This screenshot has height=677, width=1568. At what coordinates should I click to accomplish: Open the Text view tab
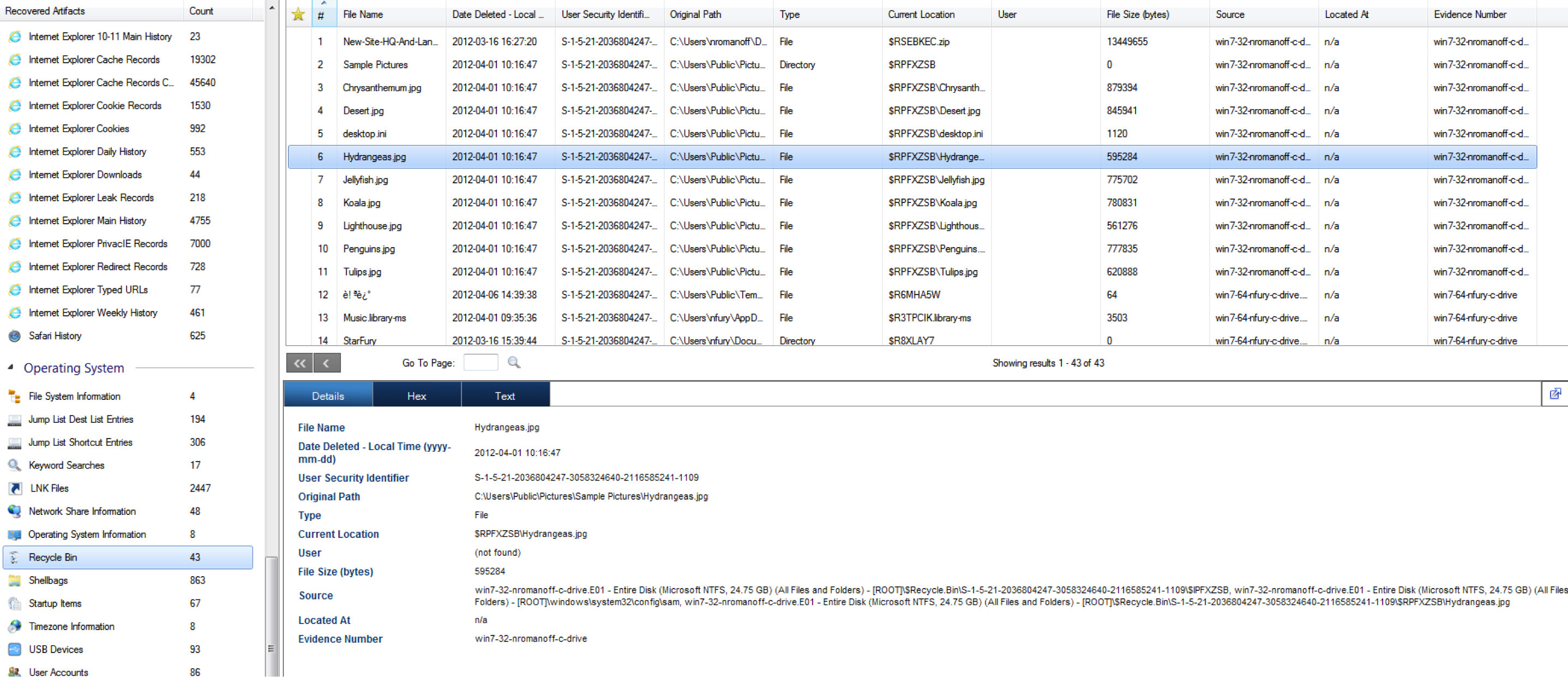pyautogui.click(x=504, y=394)
